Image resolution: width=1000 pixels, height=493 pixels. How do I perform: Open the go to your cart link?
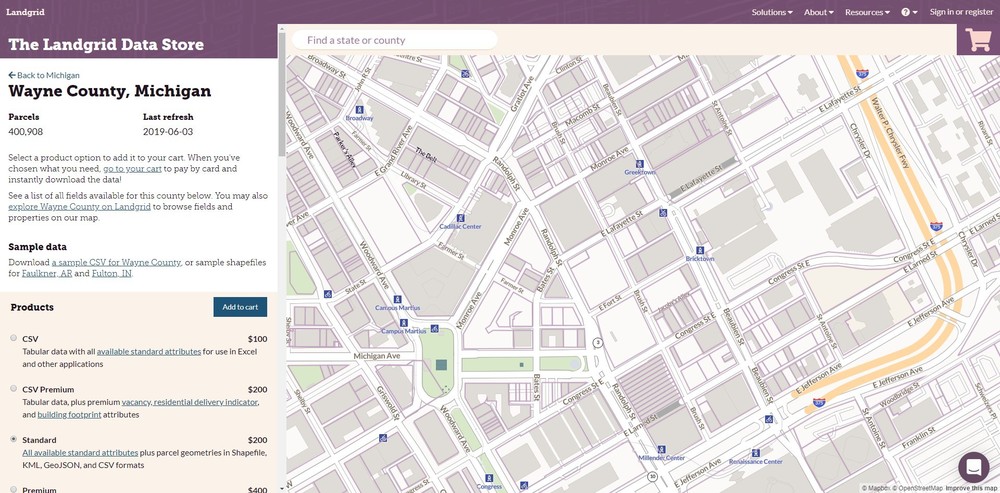coord(133,169)
